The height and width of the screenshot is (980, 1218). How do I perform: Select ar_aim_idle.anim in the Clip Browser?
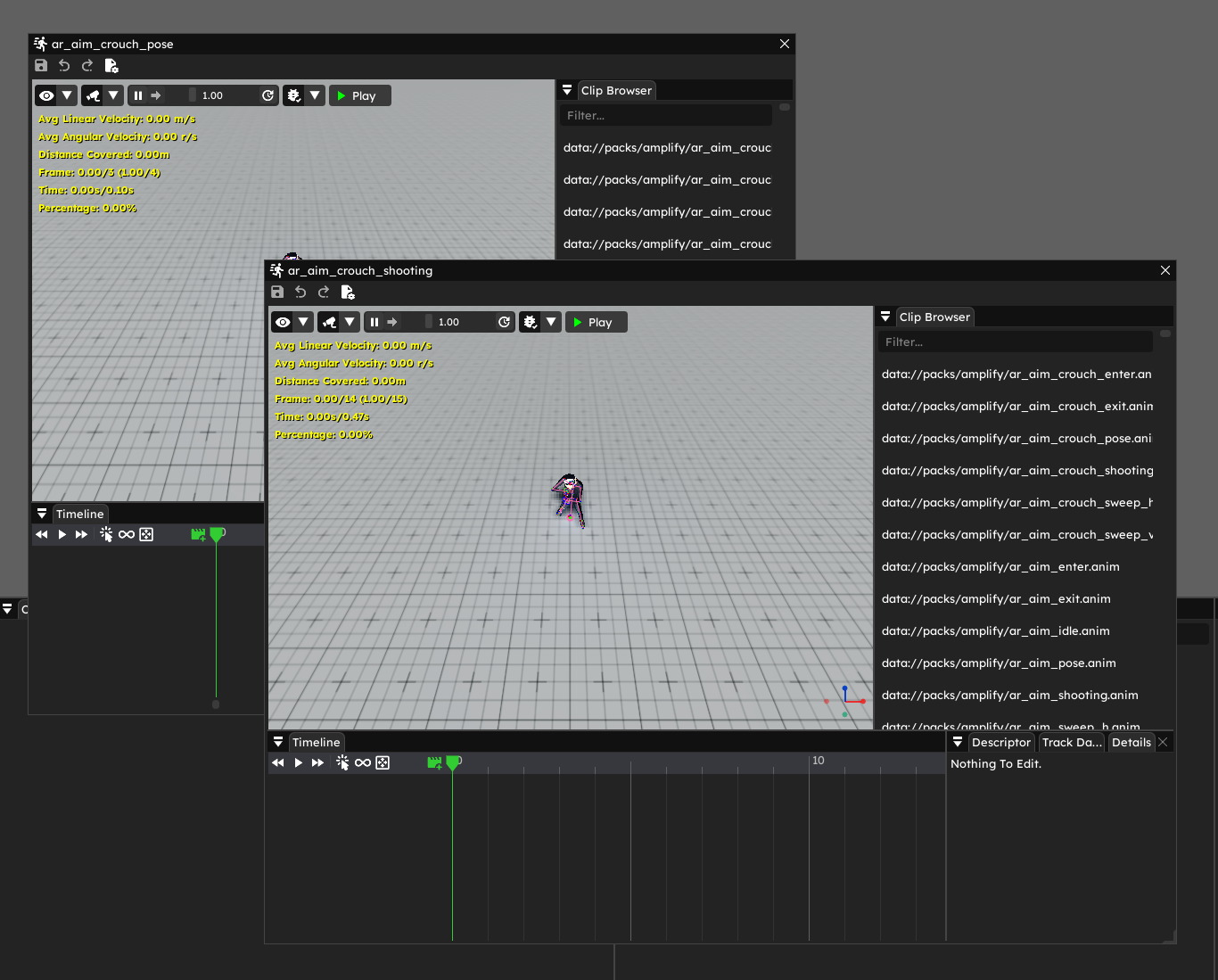click(995, 630)
